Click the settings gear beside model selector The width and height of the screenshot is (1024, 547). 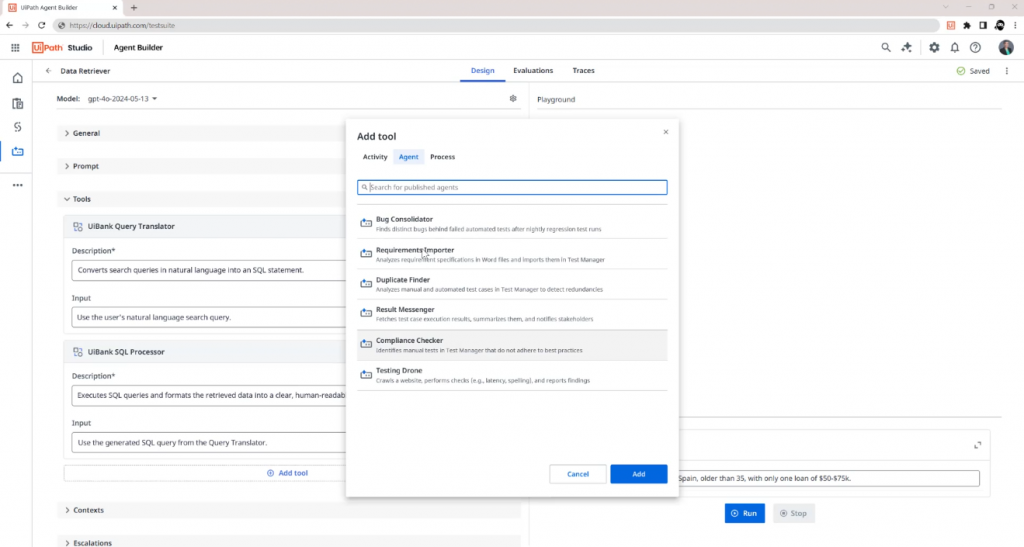point(513,98)
